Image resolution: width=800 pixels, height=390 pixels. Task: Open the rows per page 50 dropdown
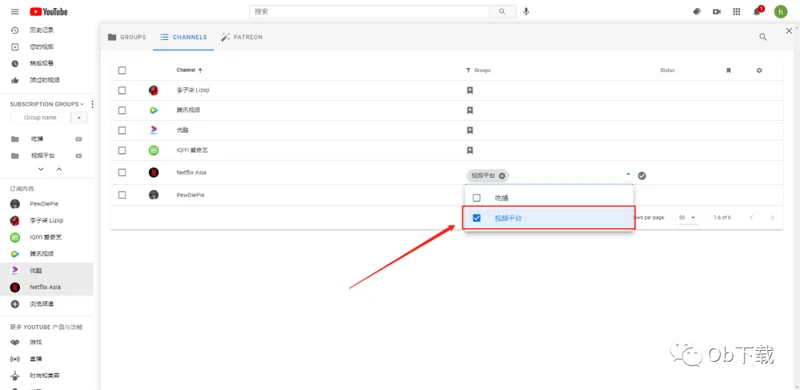tap(687, 217)
